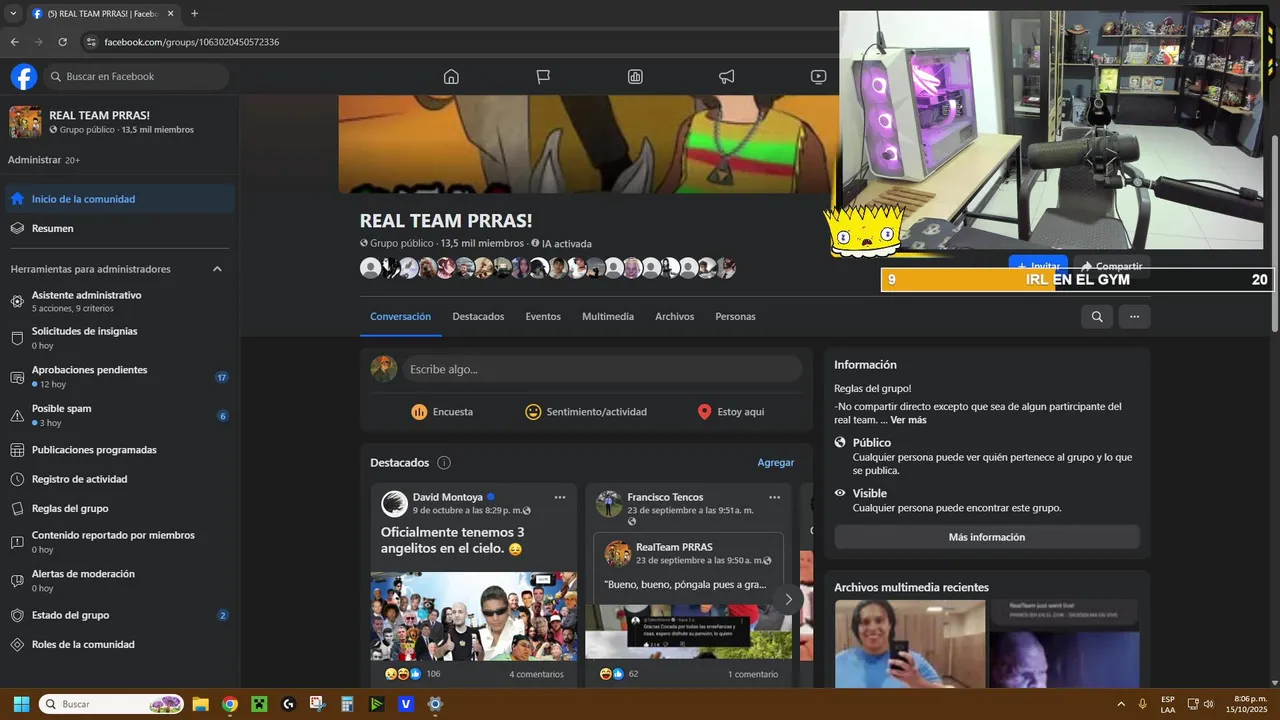The width and height of the screenshot is (1280, 720).
Task: Open the Pages flag icon
Action: [x=543, y=77]
